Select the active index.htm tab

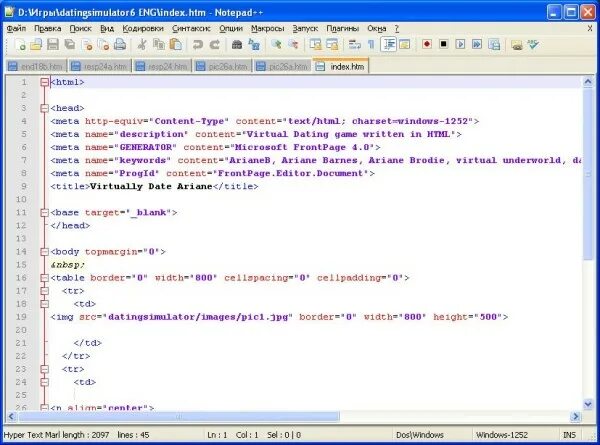click(341, 66)
